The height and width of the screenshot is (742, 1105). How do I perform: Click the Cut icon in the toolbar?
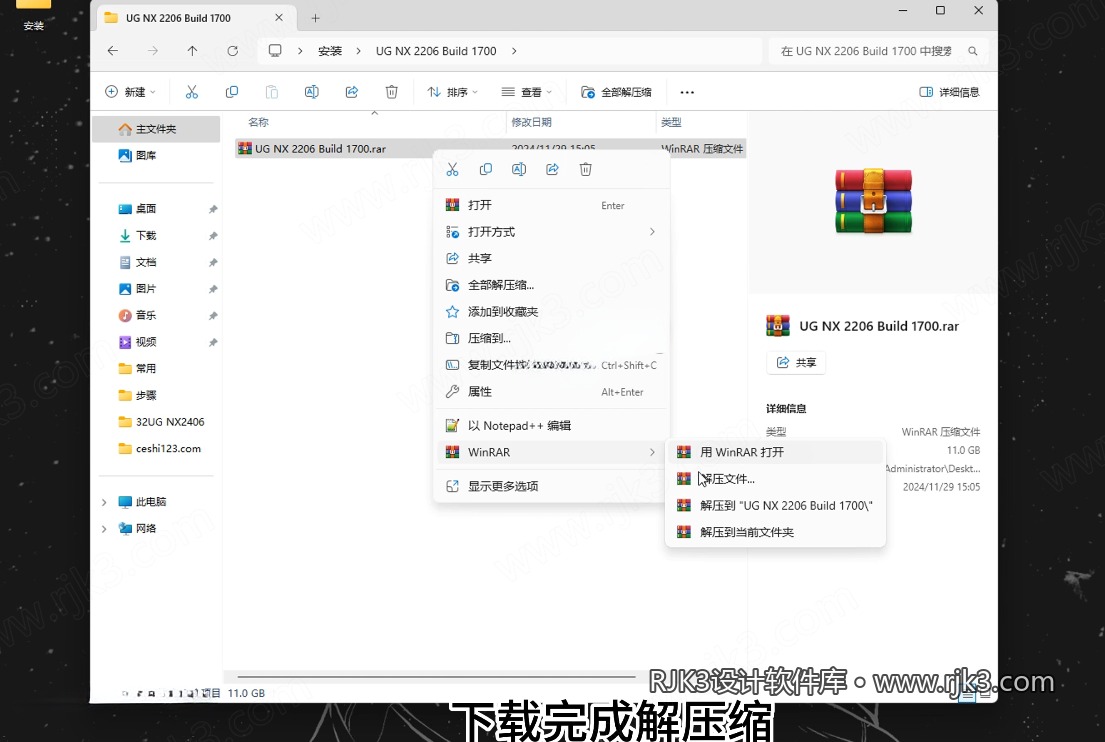[x=192, y=92]
